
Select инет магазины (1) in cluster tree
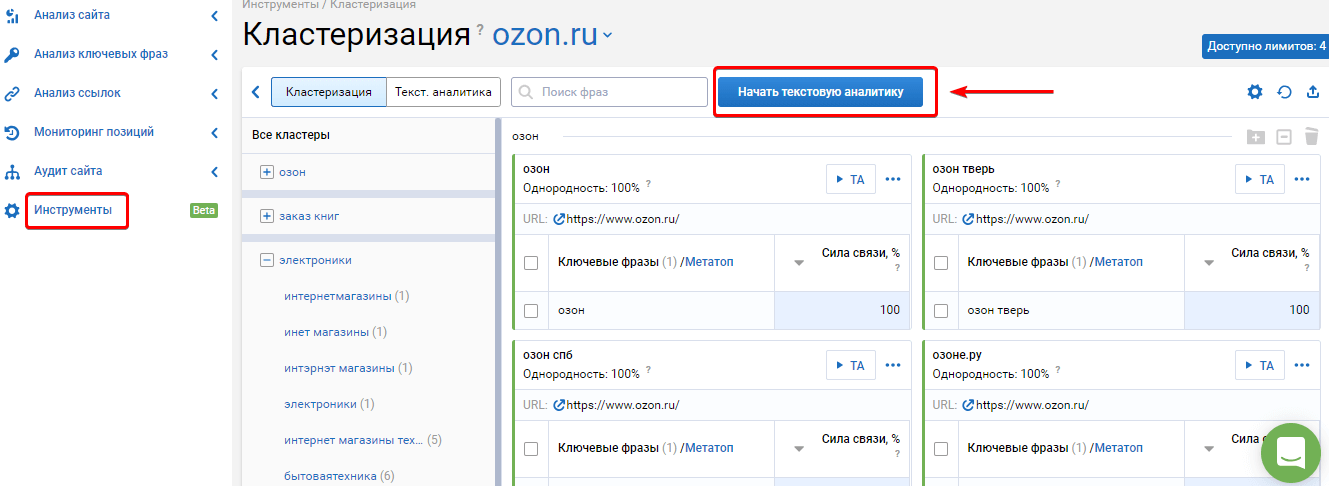point(335,331)
